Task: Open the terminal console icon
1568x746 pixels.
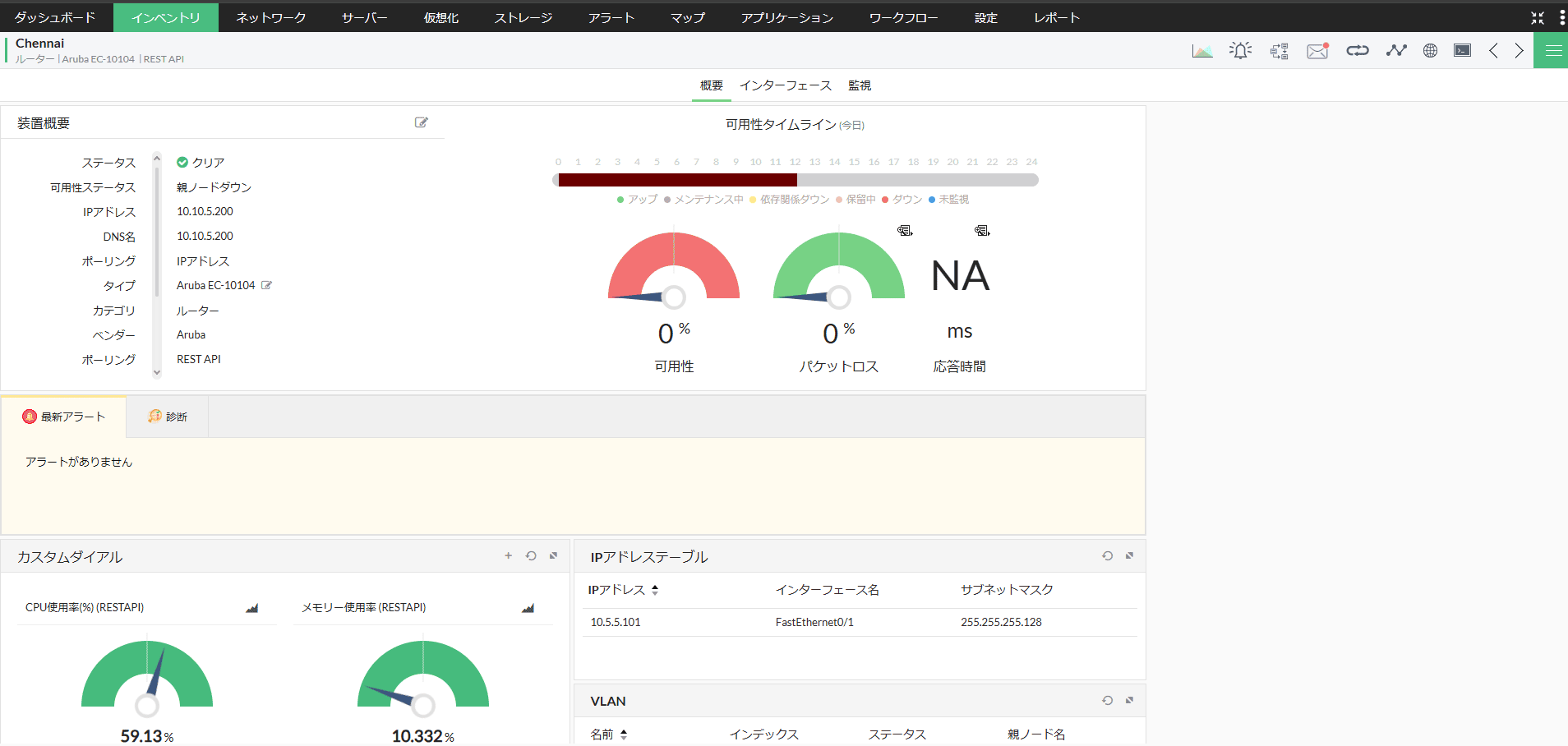Action: click(x=1463, y=51)
